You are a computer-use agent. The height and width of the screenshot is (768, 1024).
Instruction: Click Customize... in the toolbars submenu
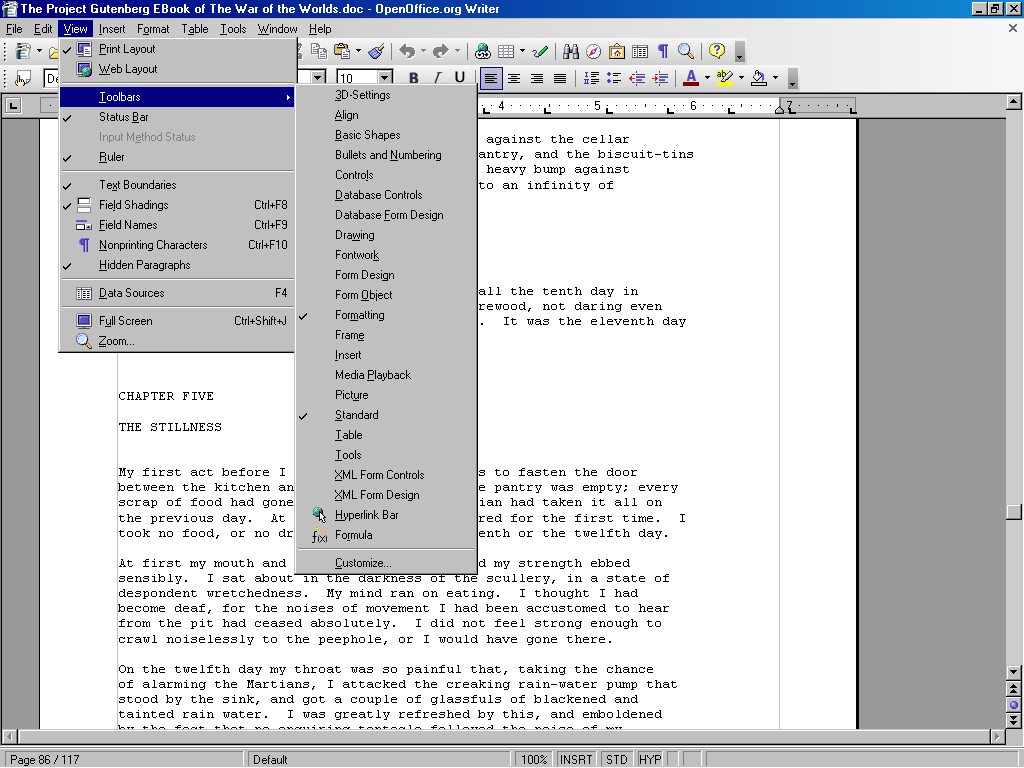click(363, 563)
